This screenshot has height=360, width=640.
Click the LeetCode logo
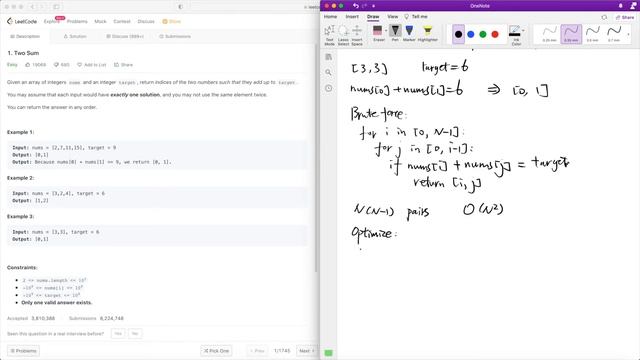[x=22, y=21]
